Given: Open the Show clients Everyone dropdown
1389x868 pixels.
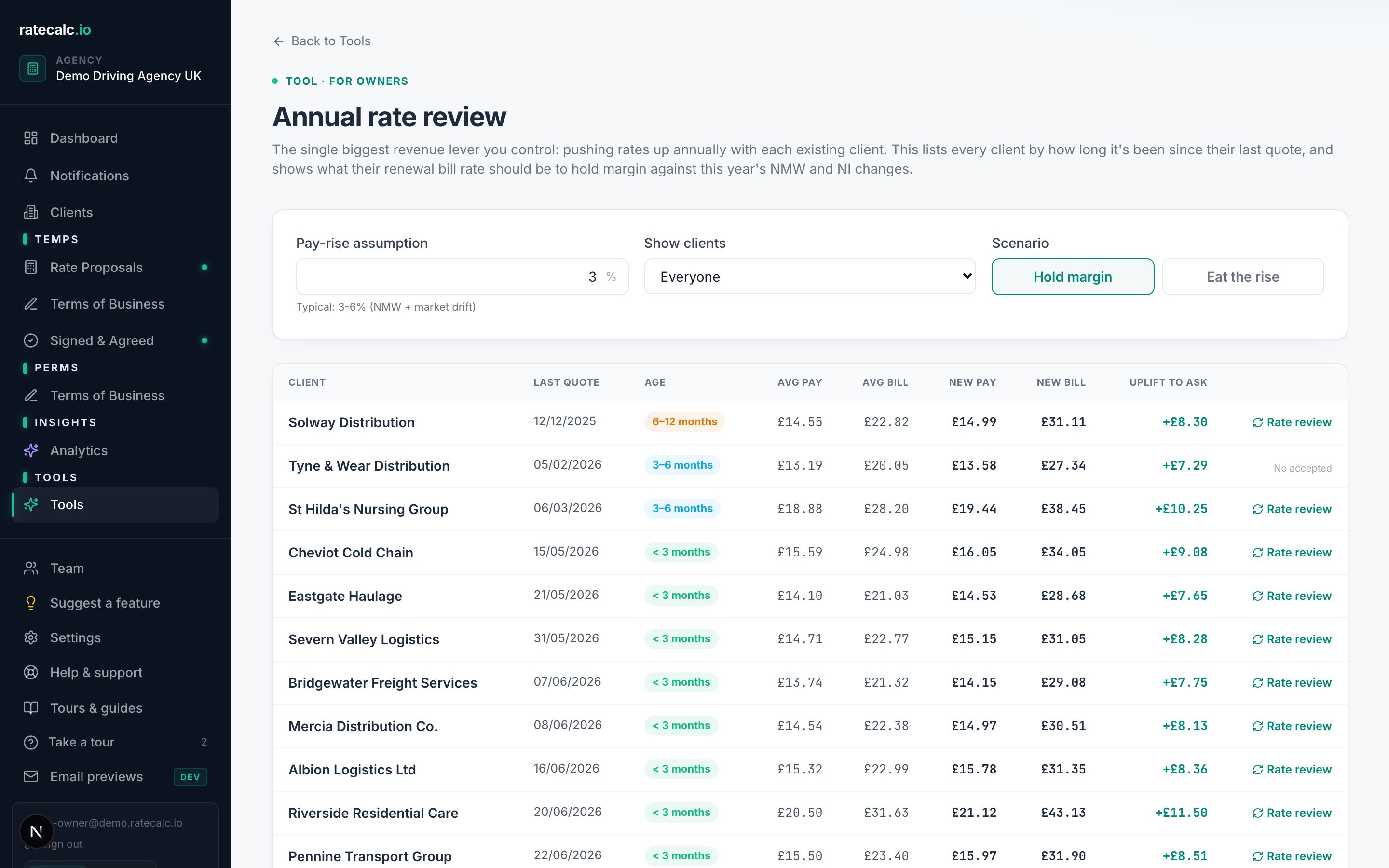Looking at the screenshot, I should (810, 277).
